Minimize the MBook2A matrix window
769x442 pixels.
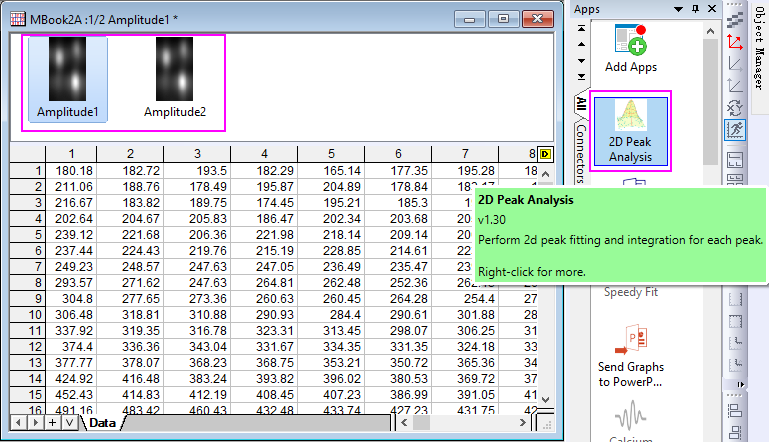470,19
